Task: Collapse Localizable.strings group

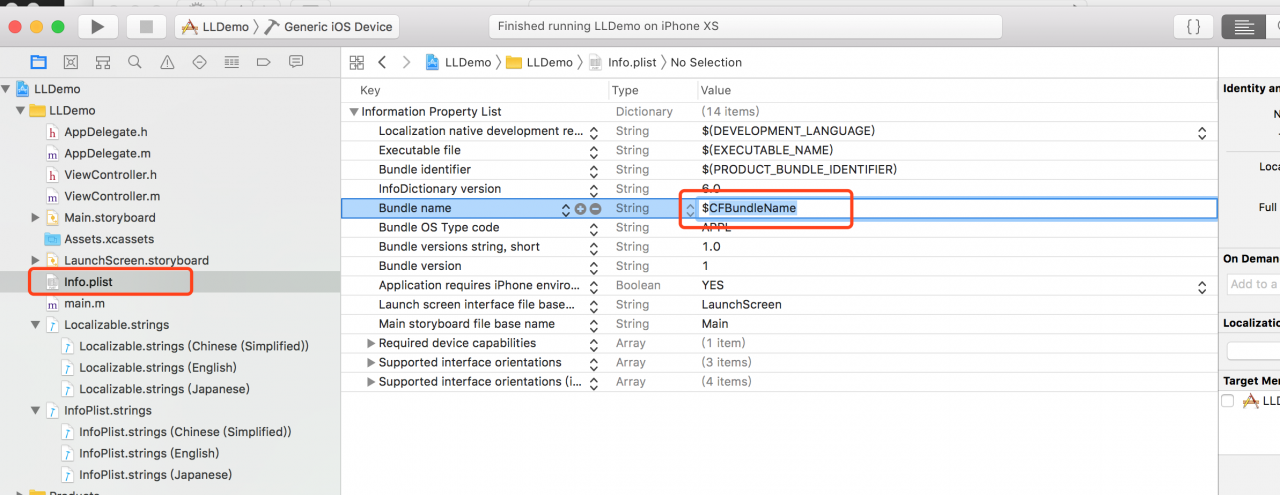Action: click(36, 324)
